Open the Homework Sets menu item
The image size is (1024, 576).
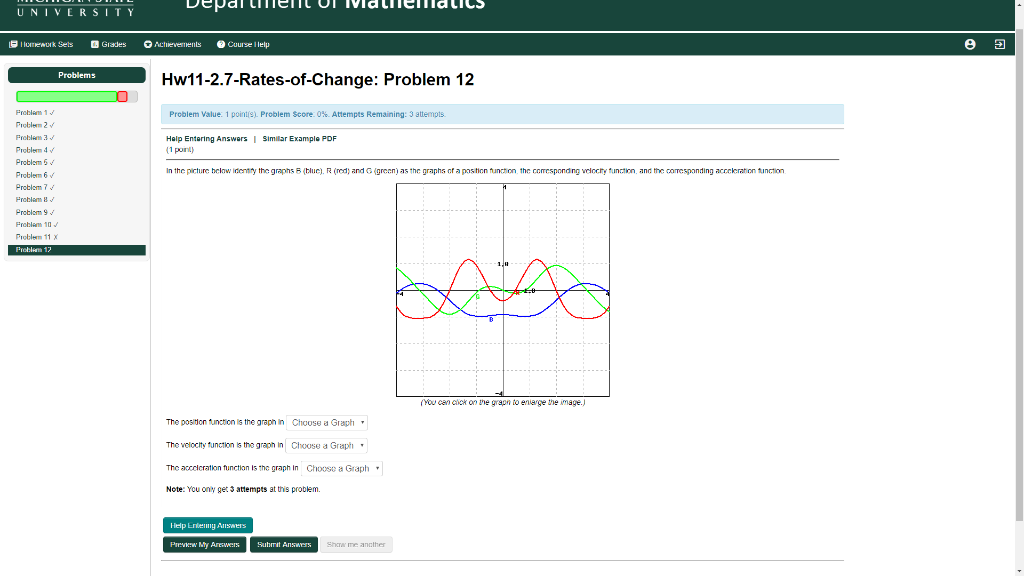tap(40, 44)
